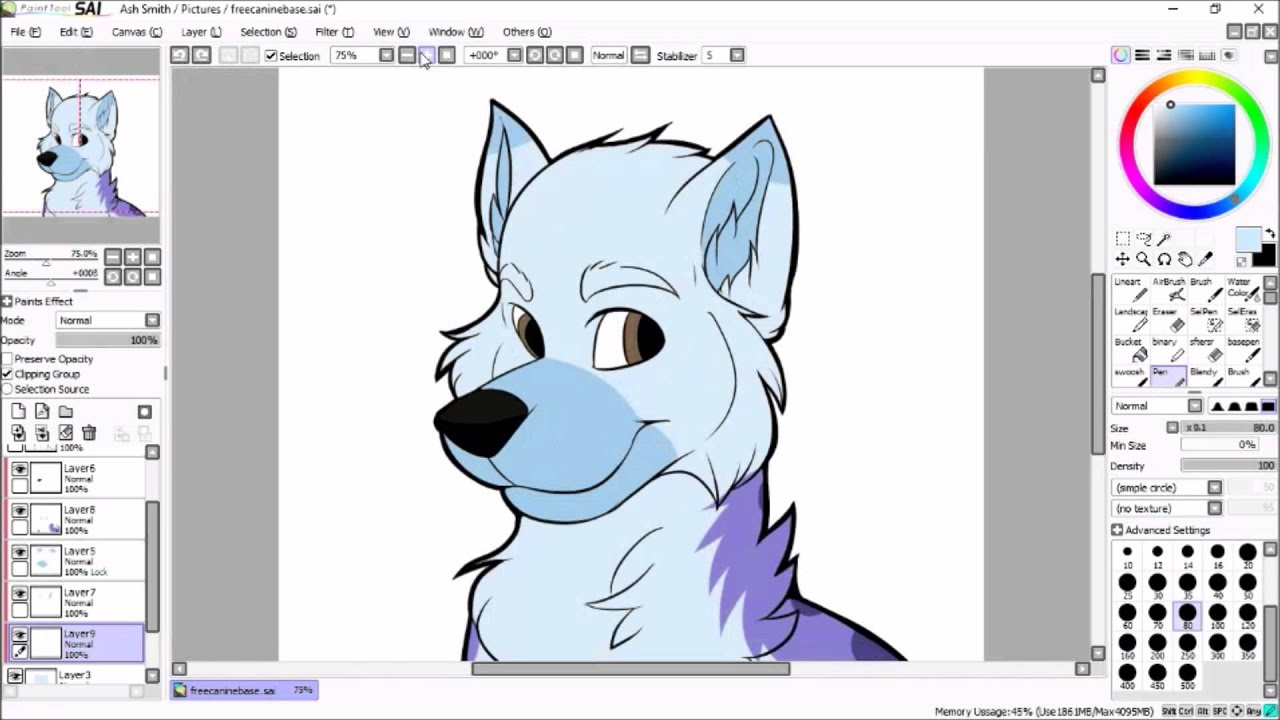Adjust the brush Density slider

(1229, 466)
